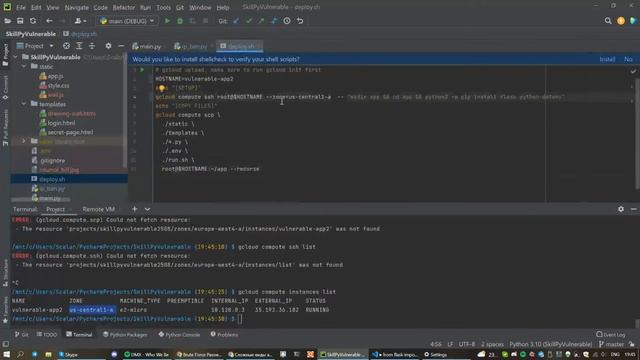Install shellcheck from the notification bar
The width and height of the screenshot is (640, 360).
click(x=607, y=59)
